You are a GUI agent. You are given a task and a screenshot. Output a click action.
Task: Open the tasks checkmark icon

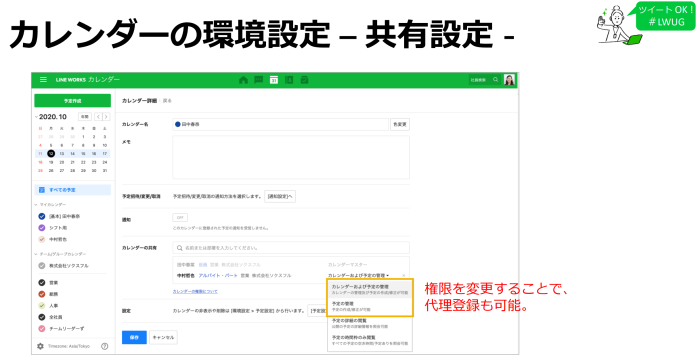point(304,80)
